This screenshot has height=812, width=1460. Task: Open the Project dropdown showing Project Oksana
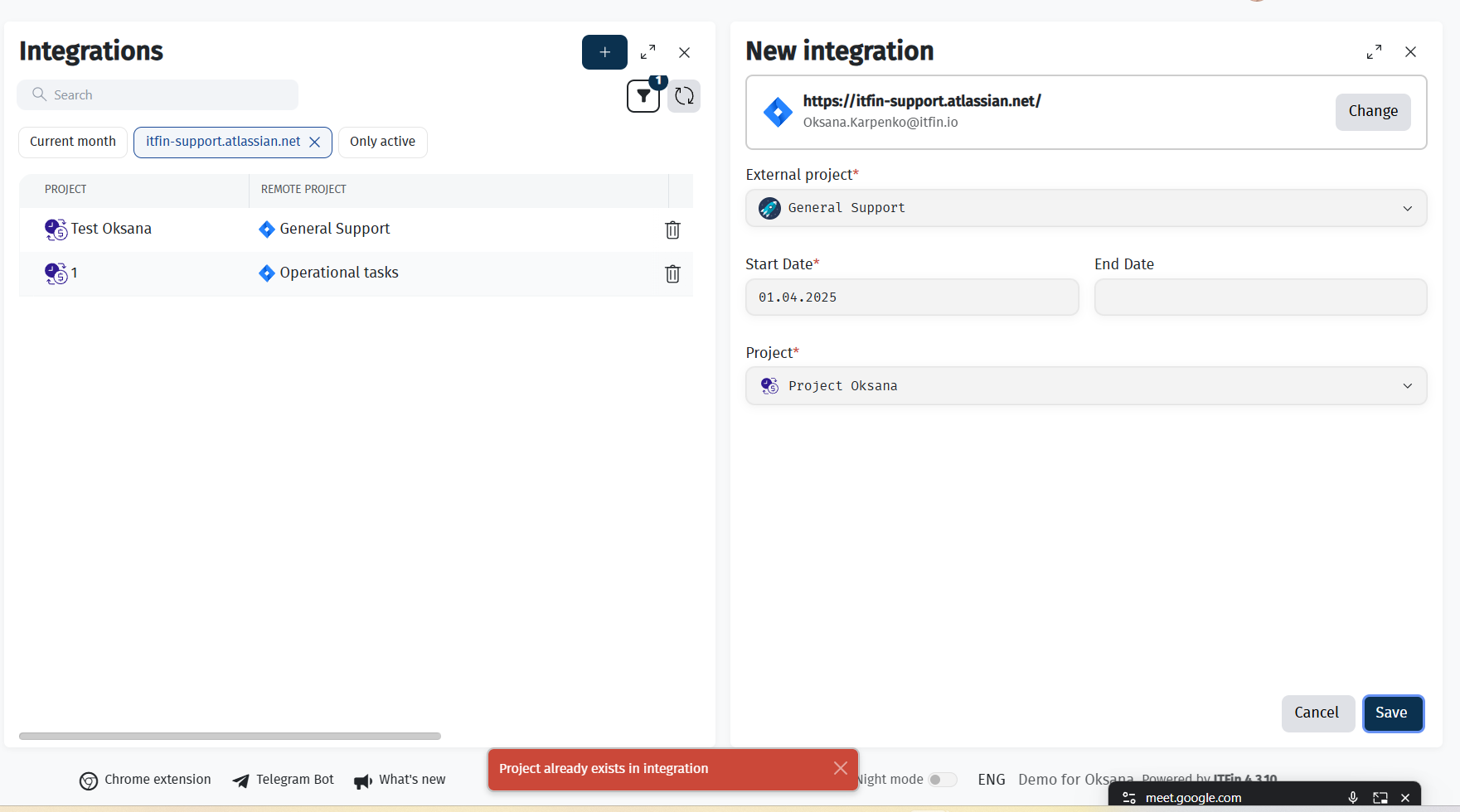[1086, 386]
